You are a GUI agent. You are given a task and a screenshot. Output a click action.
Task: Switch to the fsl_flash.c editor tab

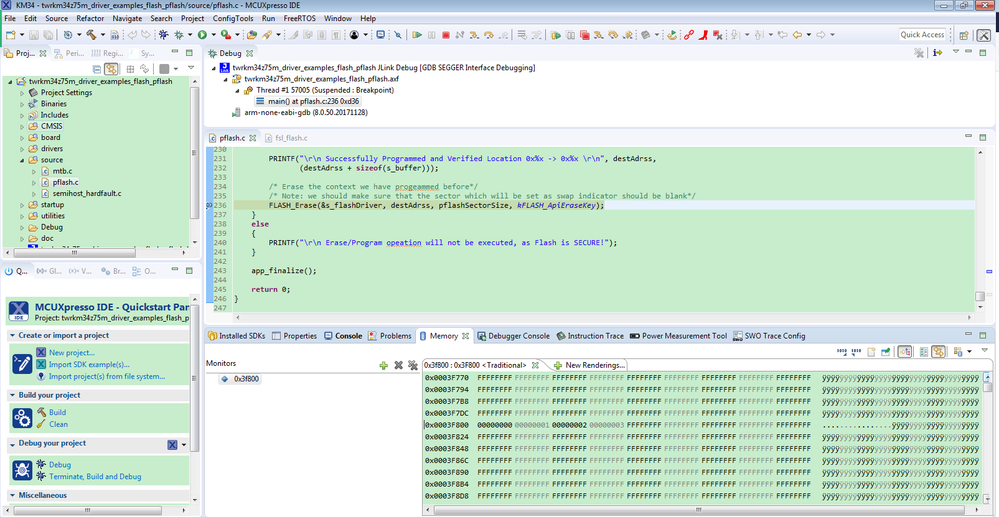point(285,138)
